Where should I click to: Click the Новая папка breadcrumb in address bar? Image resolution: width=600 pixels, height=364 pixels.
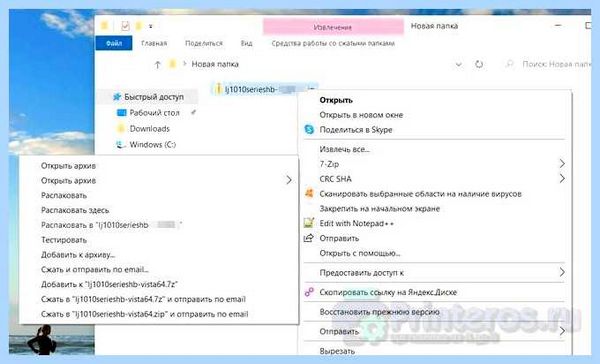pos(215,64)
